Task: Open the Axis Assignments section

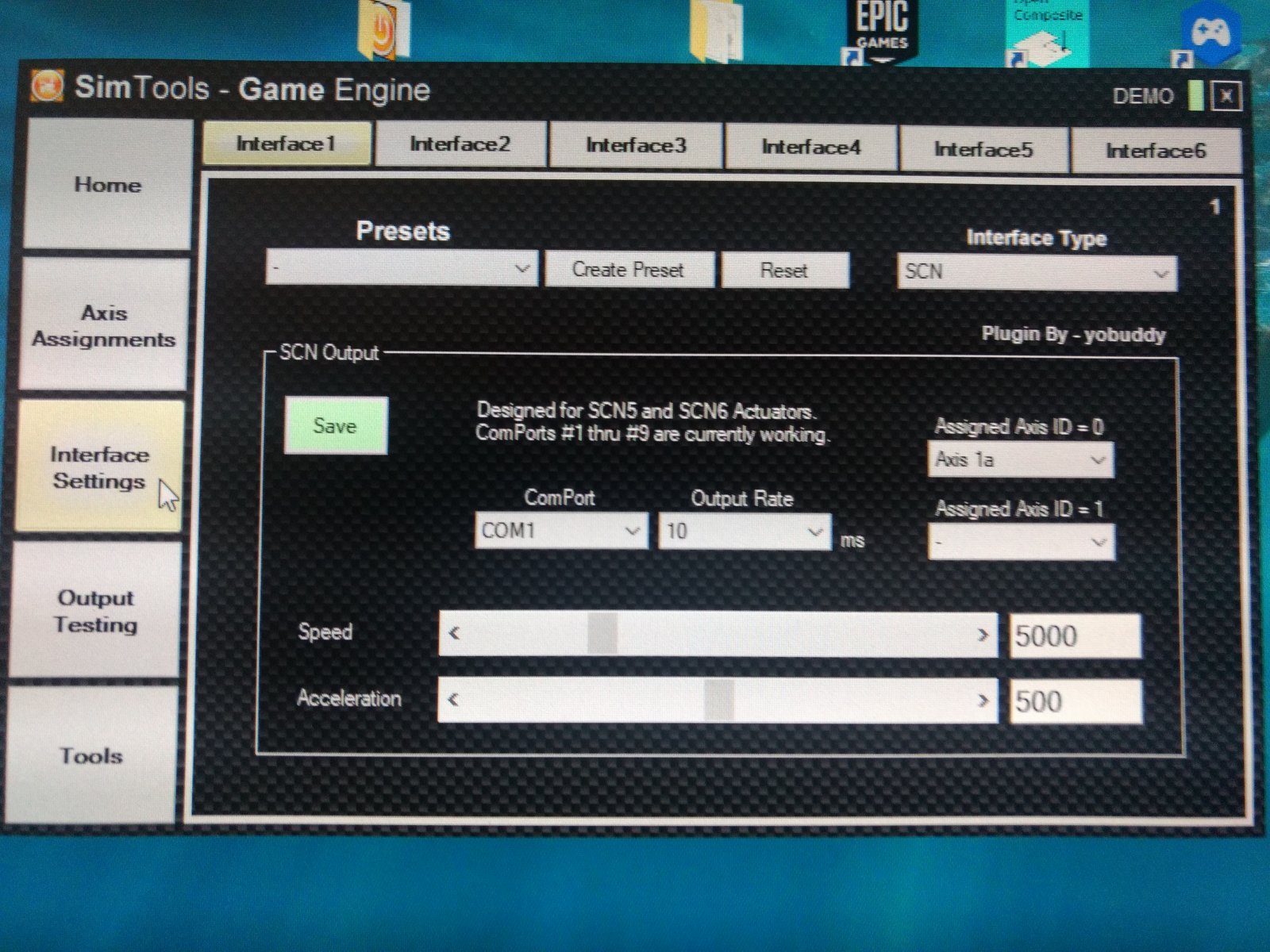Action: [x=104, y=325]
